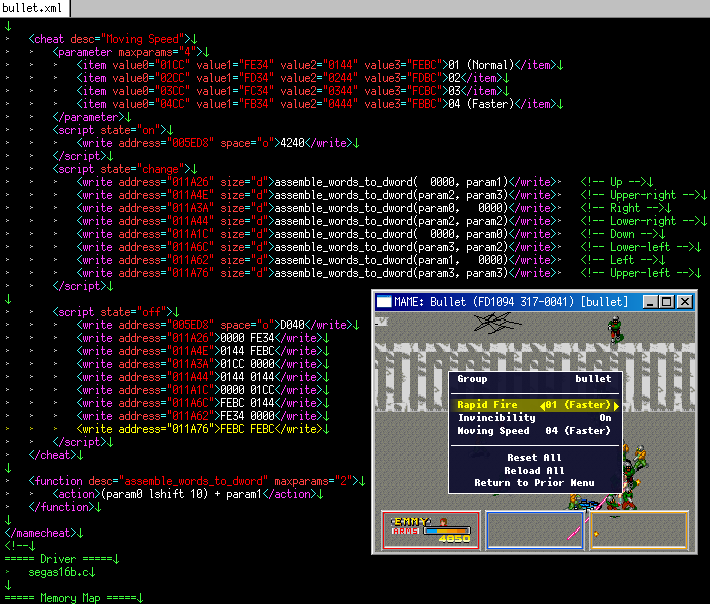Choose Reload All in cheat menu

(x=535, y=470)
